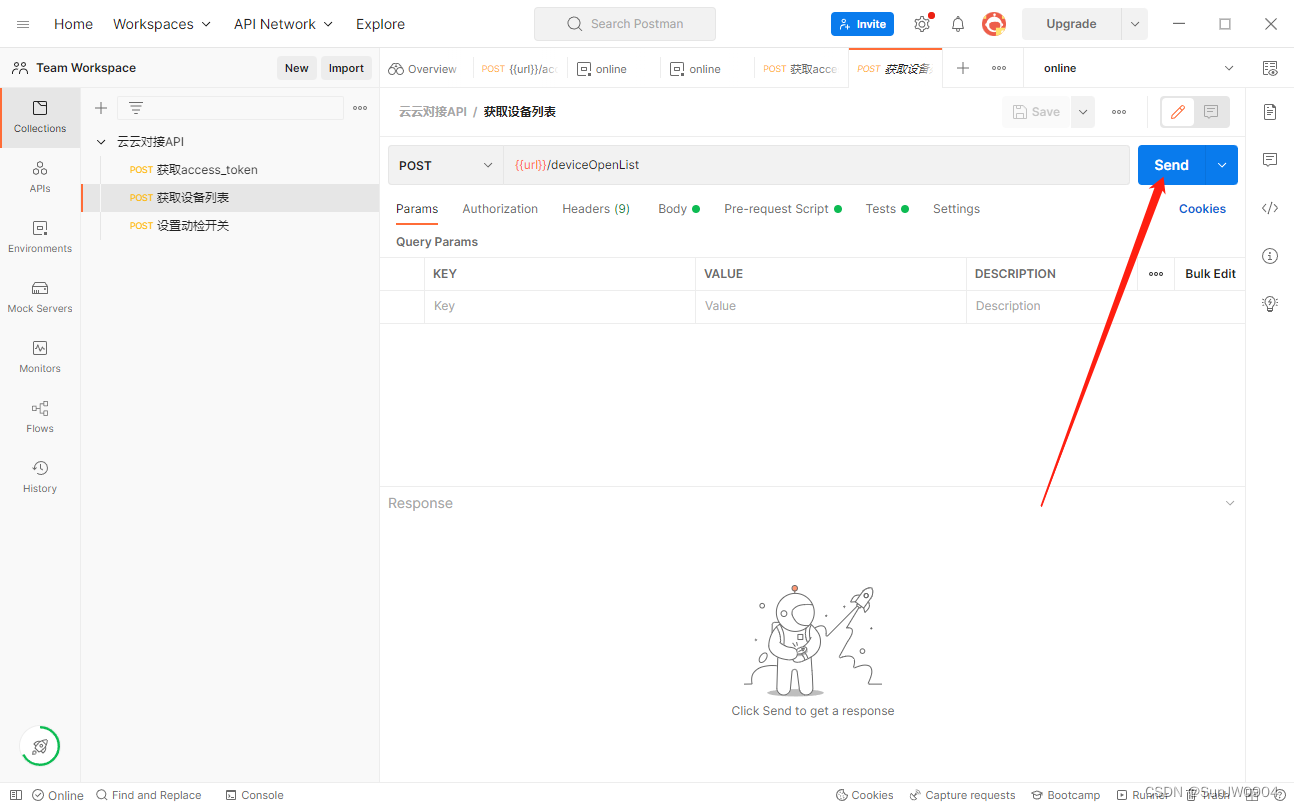
Task: Open the Send button dropdown arrow
Action: pyautogui.click(x=1222, y=165)
